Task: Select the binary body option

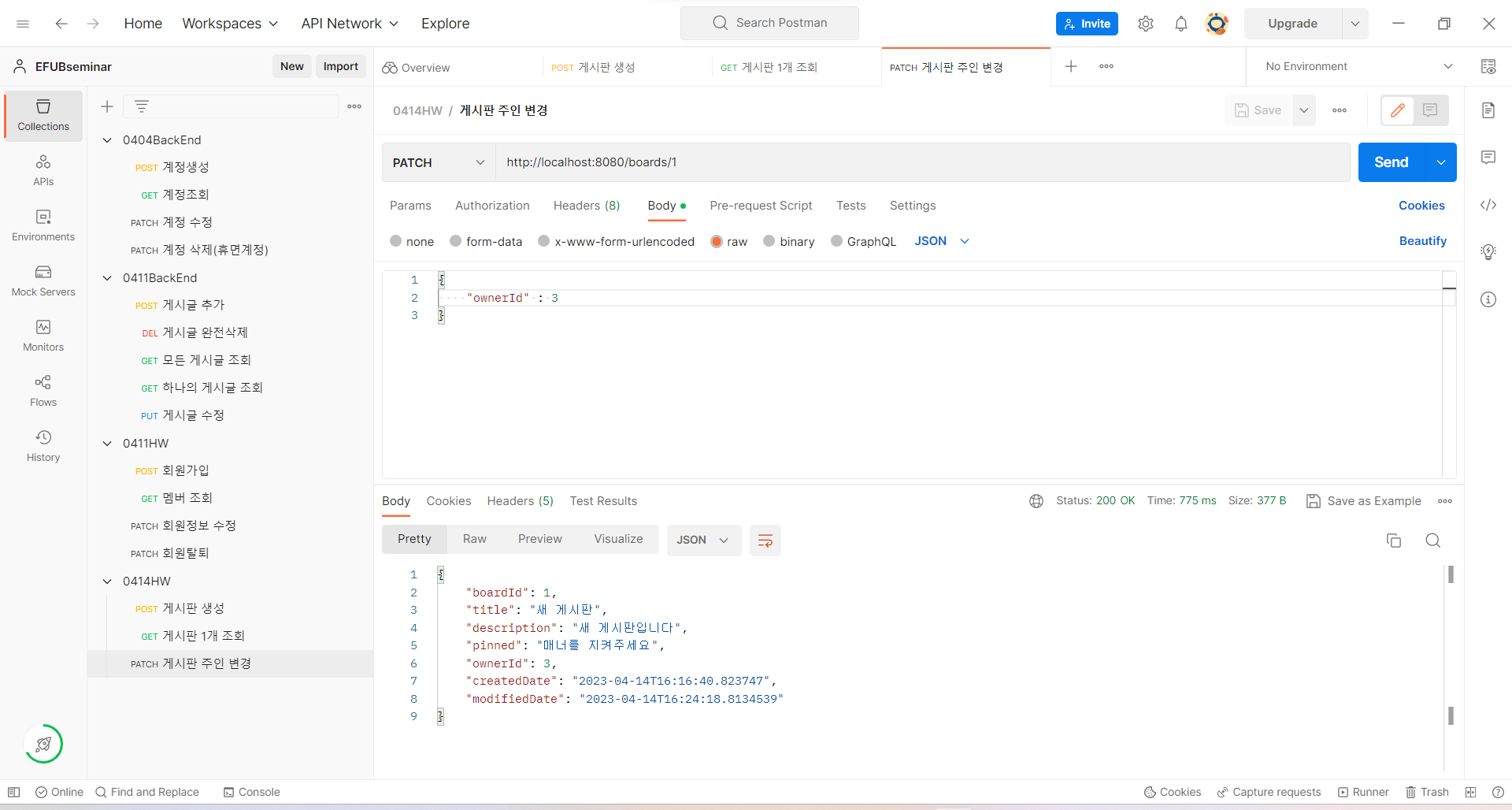Action: click(x=769, y=241)
